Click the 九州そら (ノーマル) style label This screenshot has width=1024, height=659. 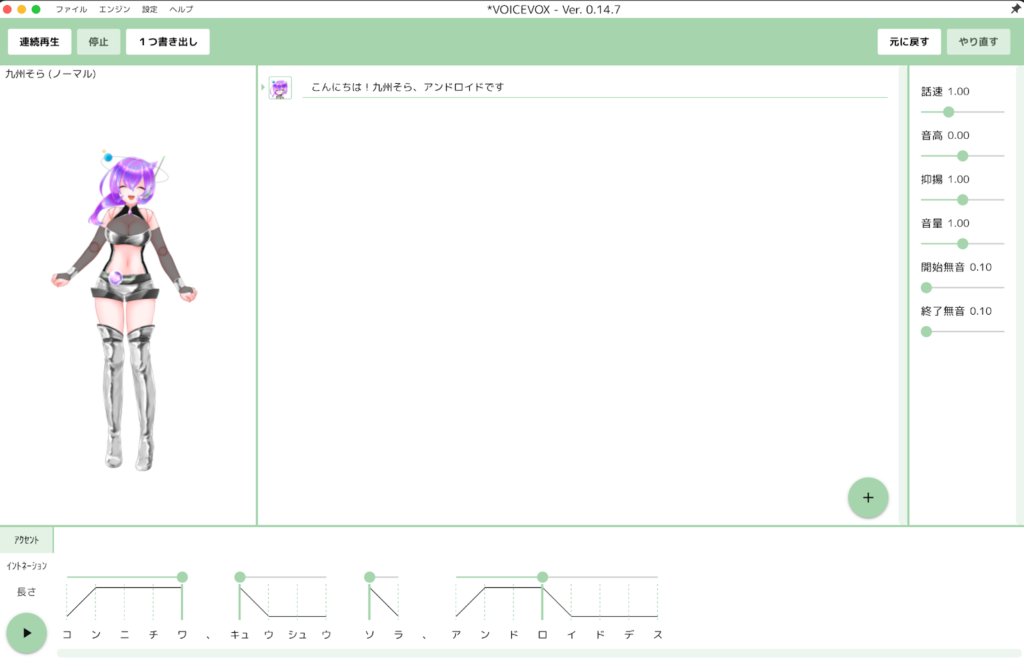point(51,74)
